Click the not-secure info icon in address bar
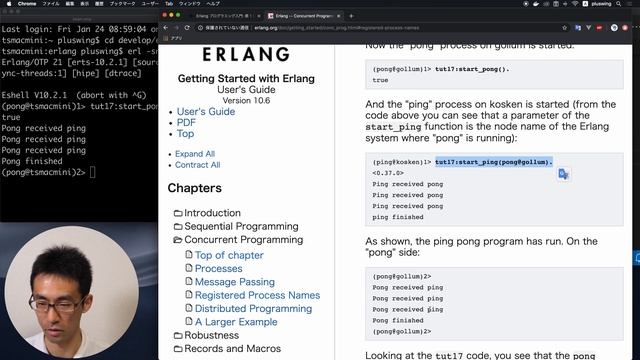 point(200,28)
